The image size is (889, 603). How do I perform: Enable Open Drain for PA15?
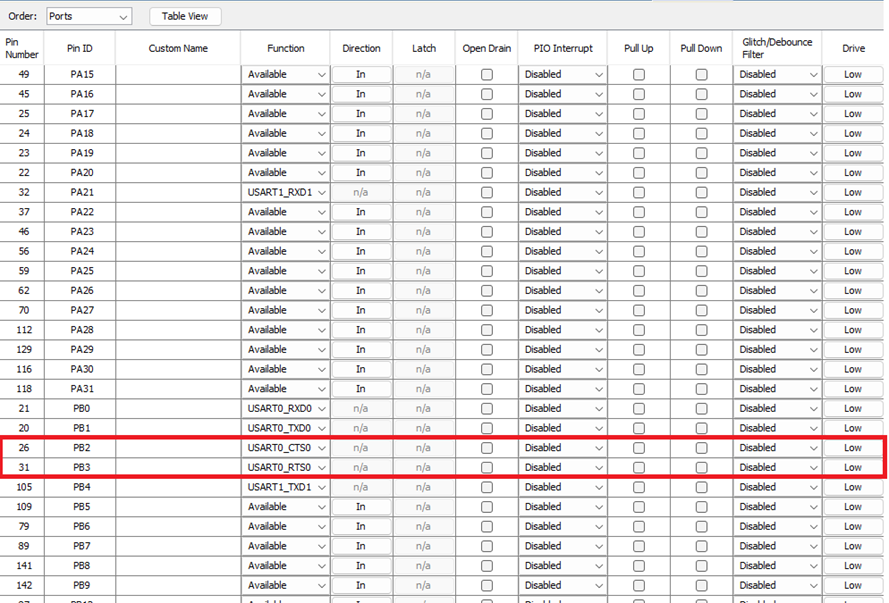[486, 75]
